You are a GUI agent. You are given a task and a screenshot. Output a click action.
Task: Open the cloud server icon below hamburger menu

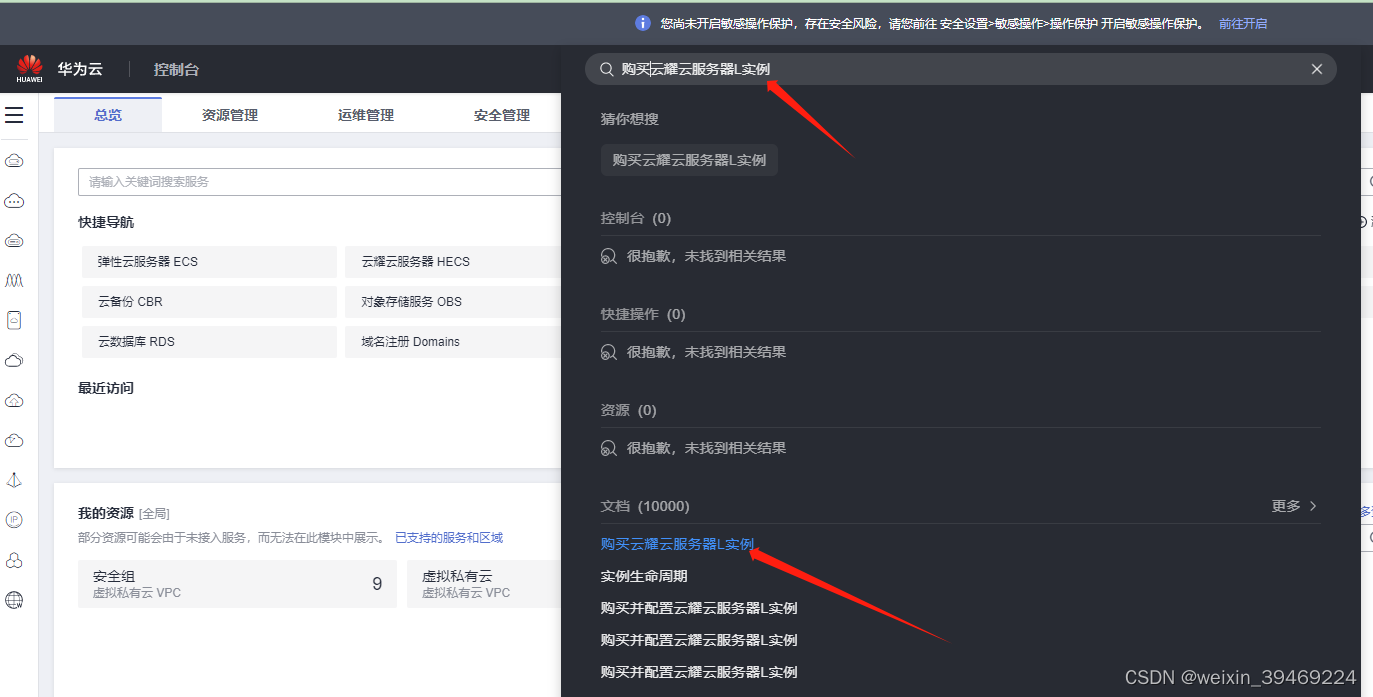click(x=14, y=161)
